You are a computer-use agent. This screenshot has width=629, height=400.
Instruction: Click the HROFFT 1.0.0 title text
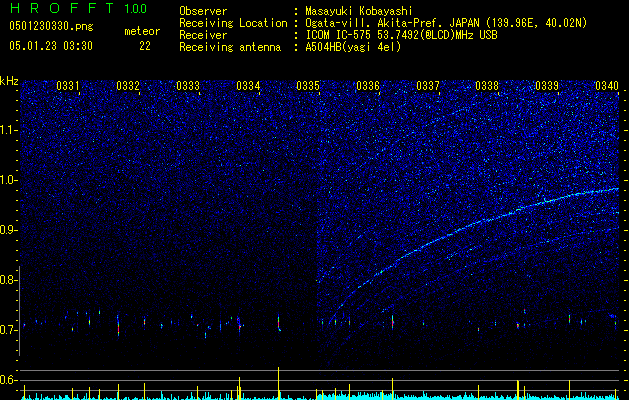[x=78, y=8]
